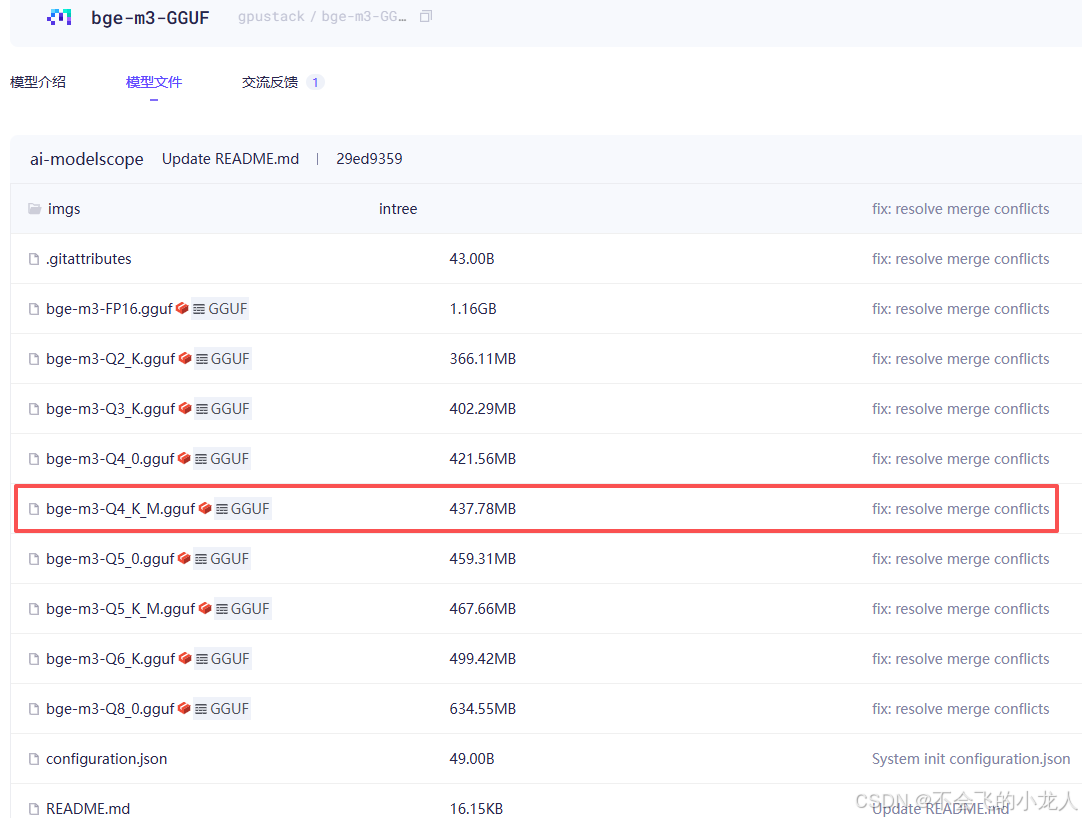The height and width of the screenshot is (818, 1082).
Task: Click the red cube icon on bge-m3-Q3_K.gguf
Action: coord(185,408)
